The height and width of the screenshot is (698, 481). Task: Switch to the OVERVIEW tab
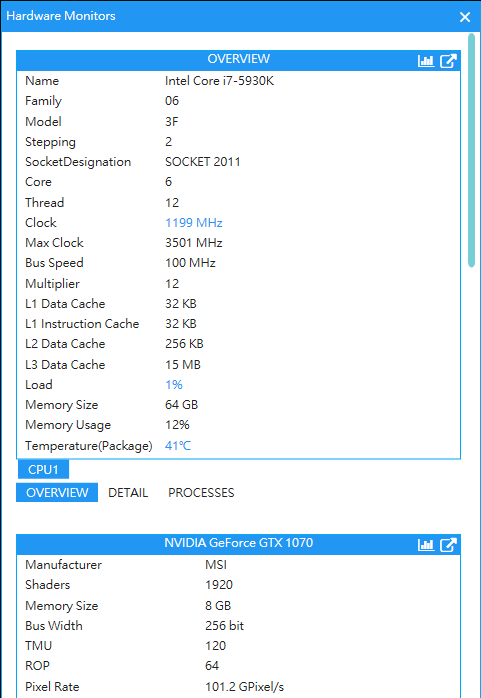57,493
